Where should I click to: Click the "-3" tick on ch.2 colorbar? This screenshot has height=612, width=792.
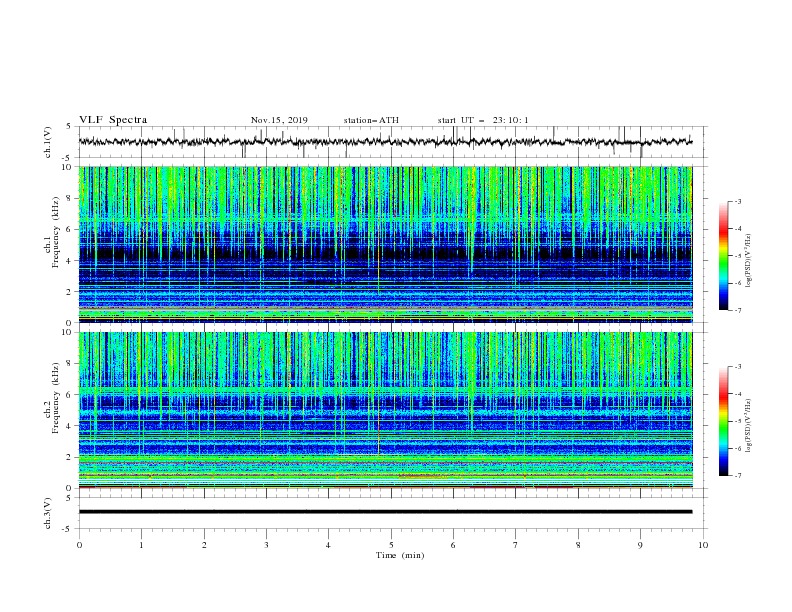[x=737, y=367]
